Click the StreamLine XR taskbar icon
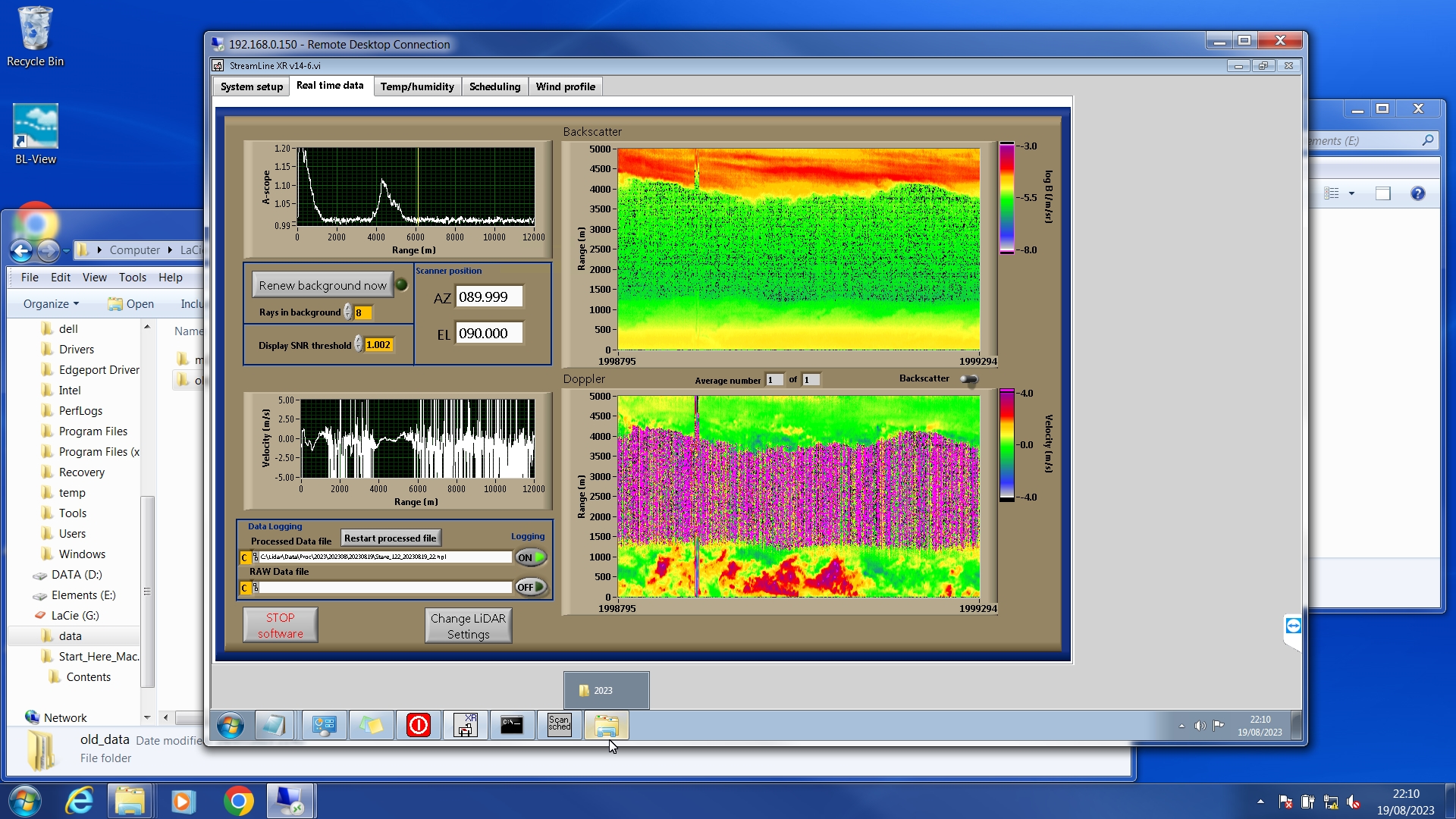Viewport: 1456px width, 819px height. tap(465, 726)
